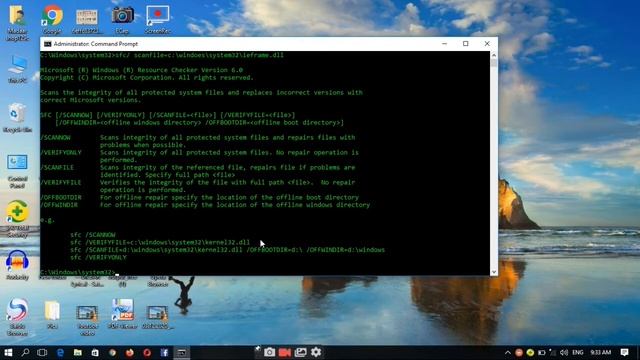Image resolution: width=640 pixels, height=360 pixels.
Task: Open Firefox from the taskbar
Action: tap(130, 352)
